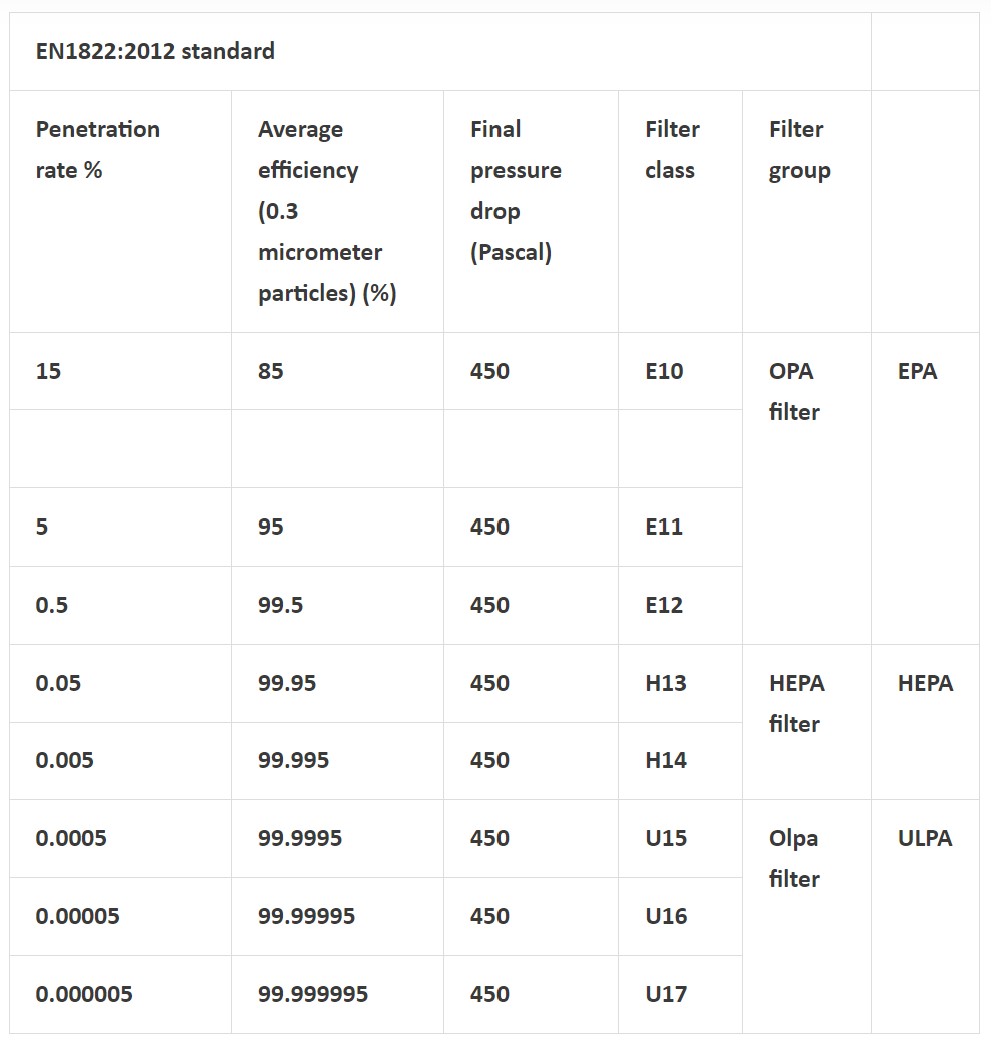The width and height of the screenshot is (992, 1040).
Task: Click the EPA cell in last column
Action: (917, 371)
